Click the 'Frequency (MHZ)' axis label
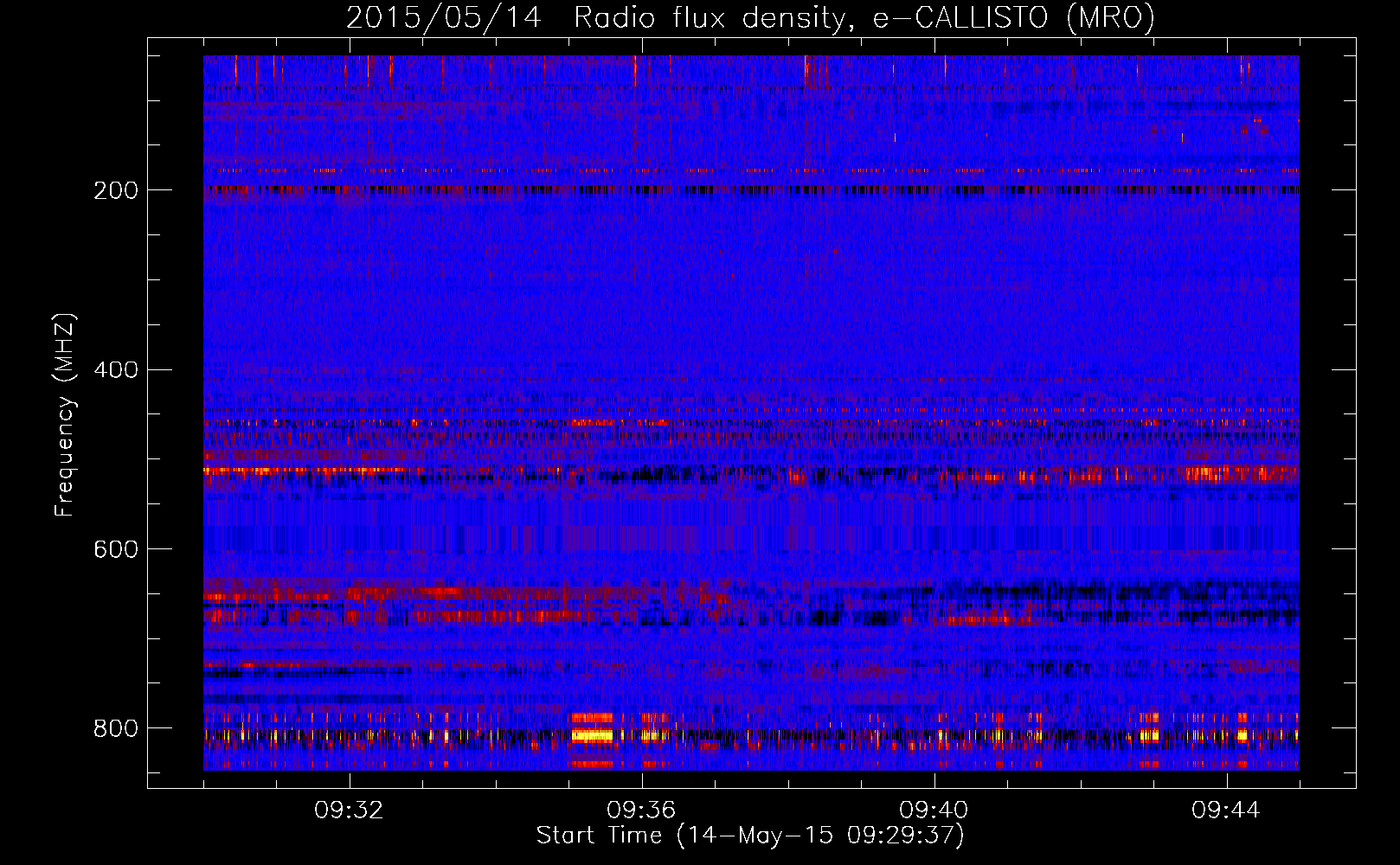 (x=65, y=414)
